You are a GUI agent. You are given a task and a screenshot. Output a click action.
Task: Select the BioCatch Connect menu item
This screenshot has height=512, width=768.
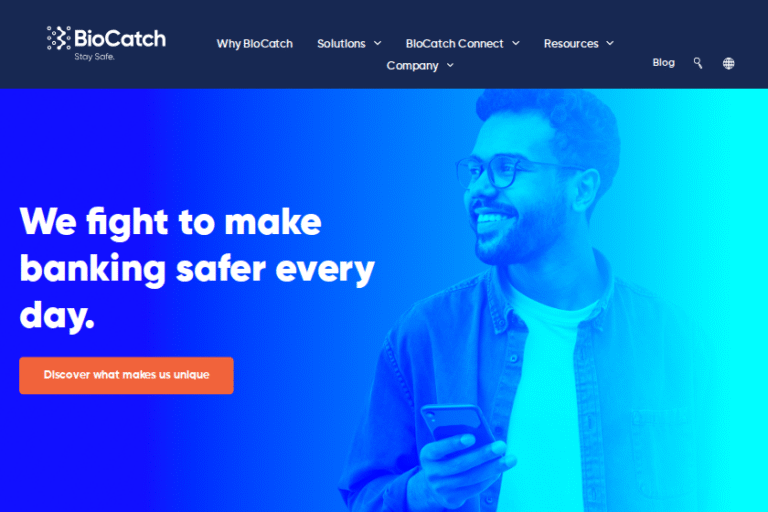(455, 44)
